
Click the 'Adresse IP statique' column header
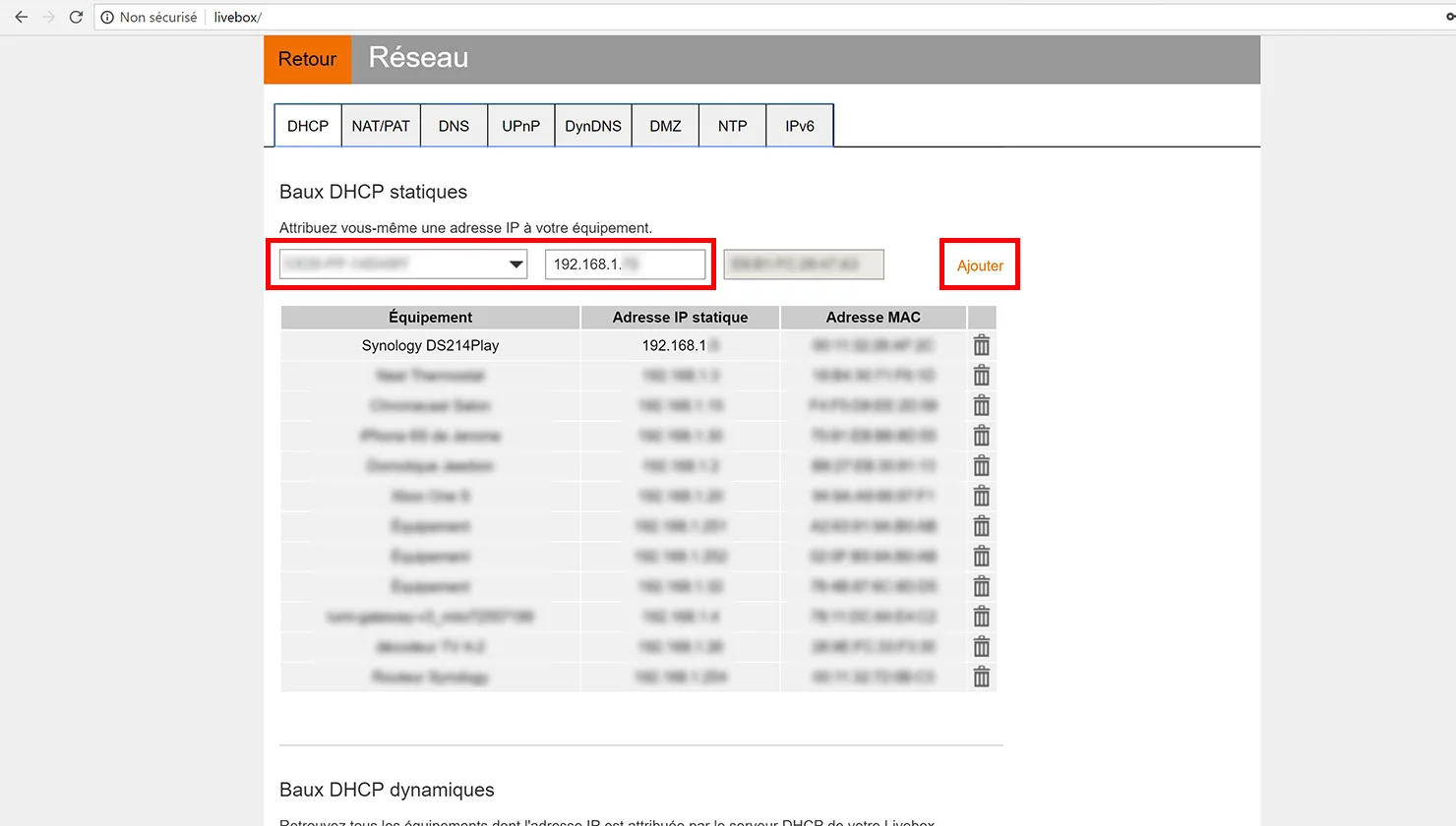680,317
